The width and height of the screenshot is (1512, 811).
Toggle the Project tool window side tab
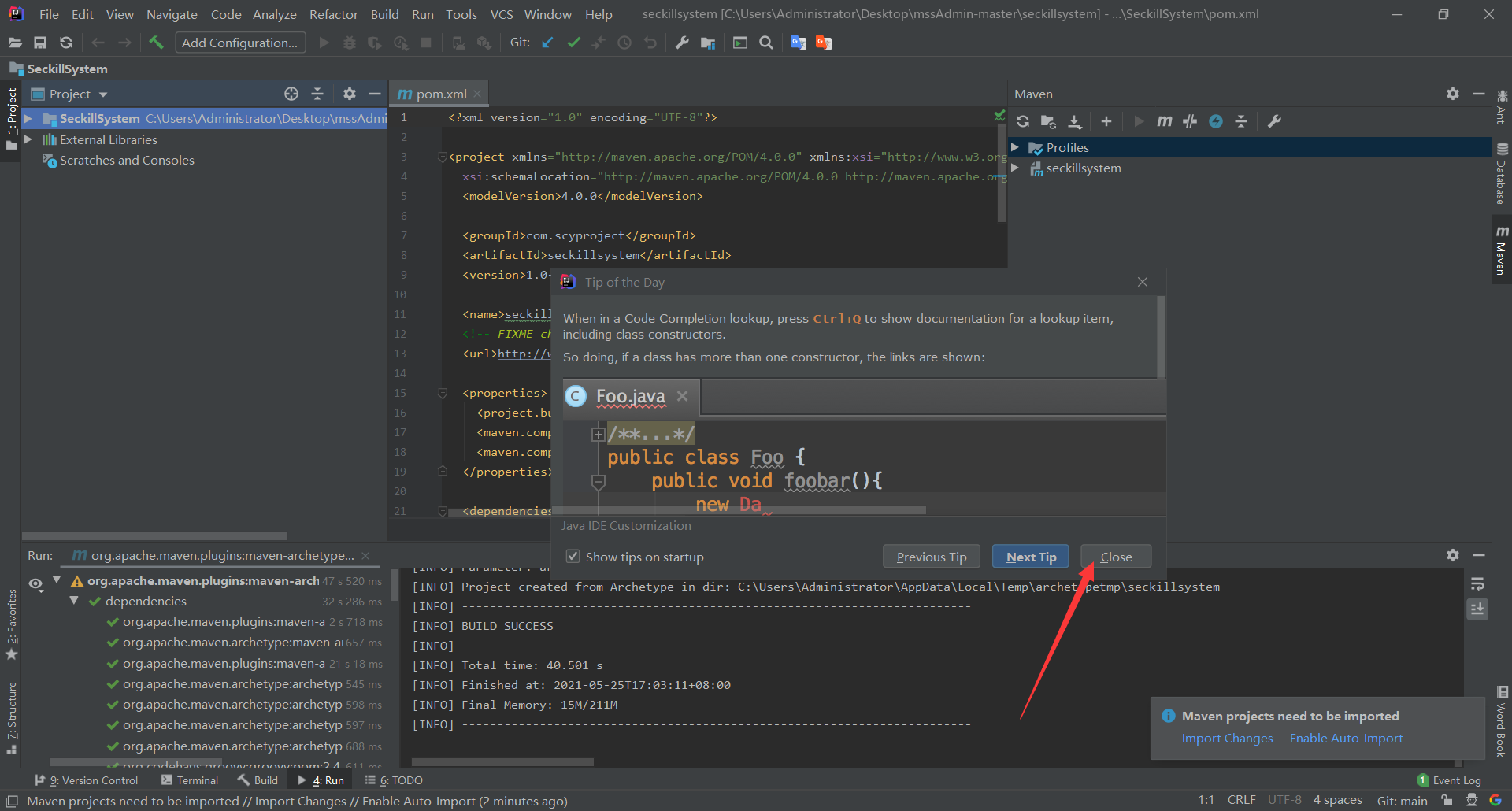coord(11,120)
